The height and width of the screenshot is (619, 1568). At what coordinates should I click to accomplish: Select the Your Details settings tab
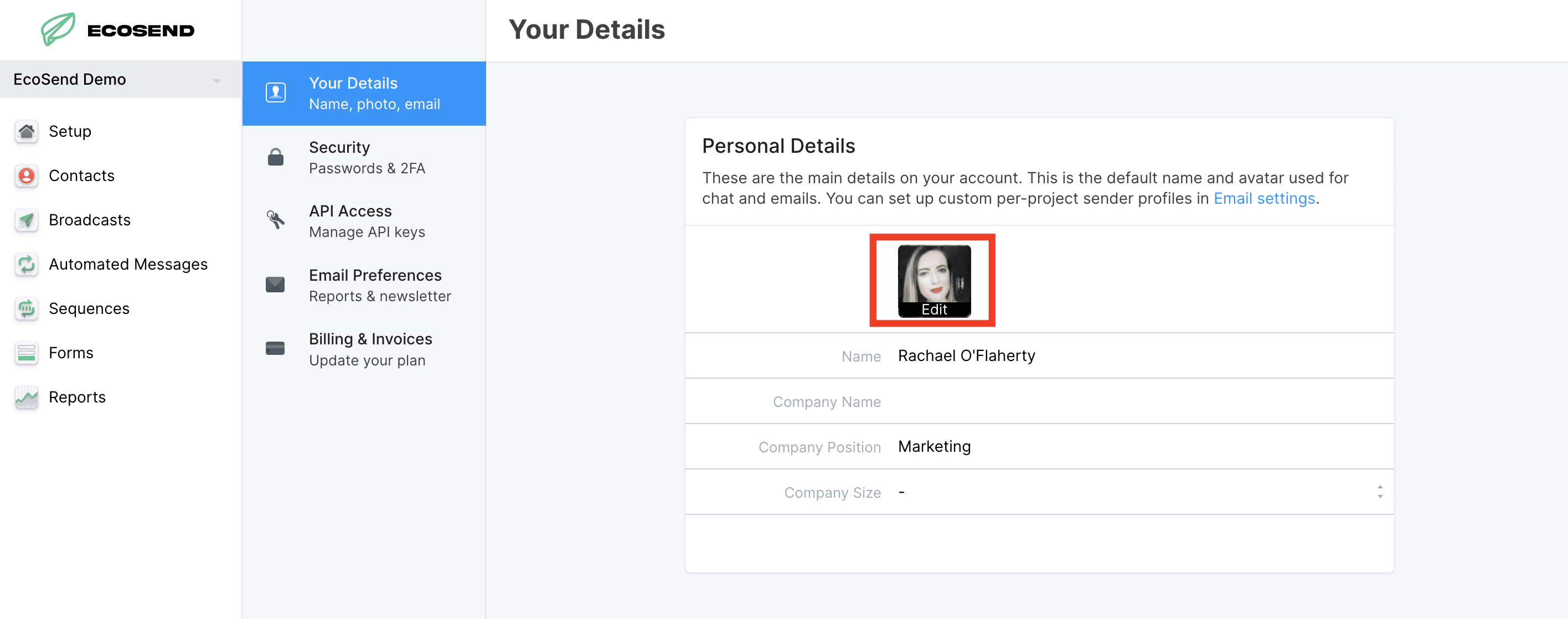tap(364, 93)
